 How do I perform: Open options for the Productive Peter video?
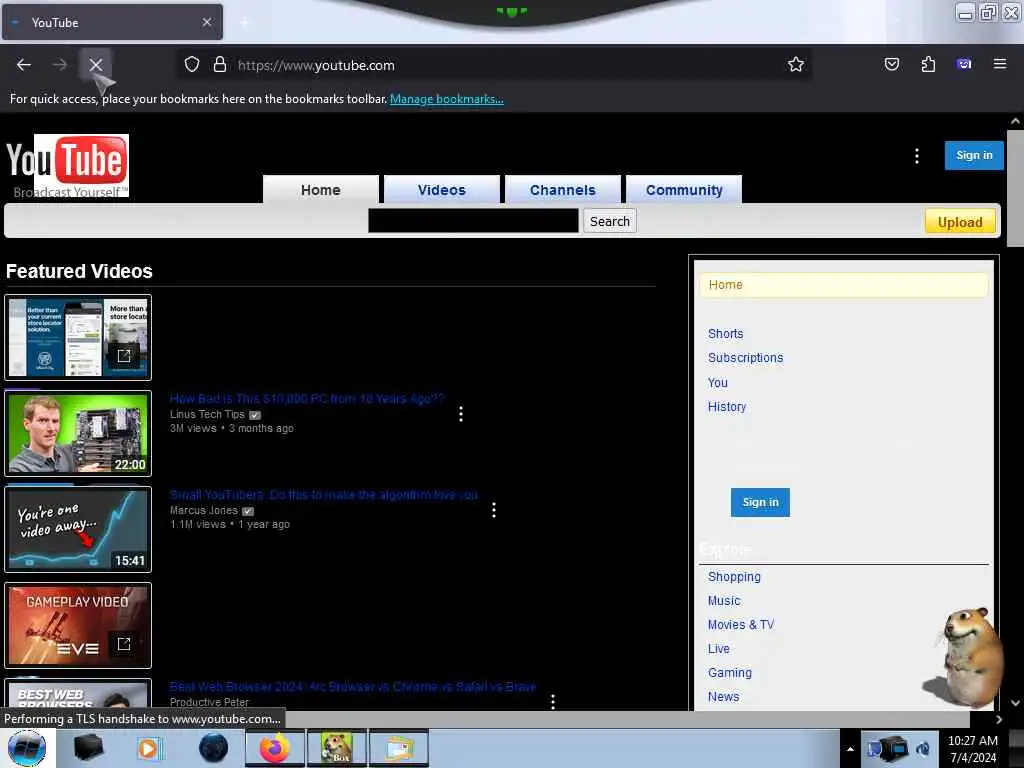tap(553, 701)
